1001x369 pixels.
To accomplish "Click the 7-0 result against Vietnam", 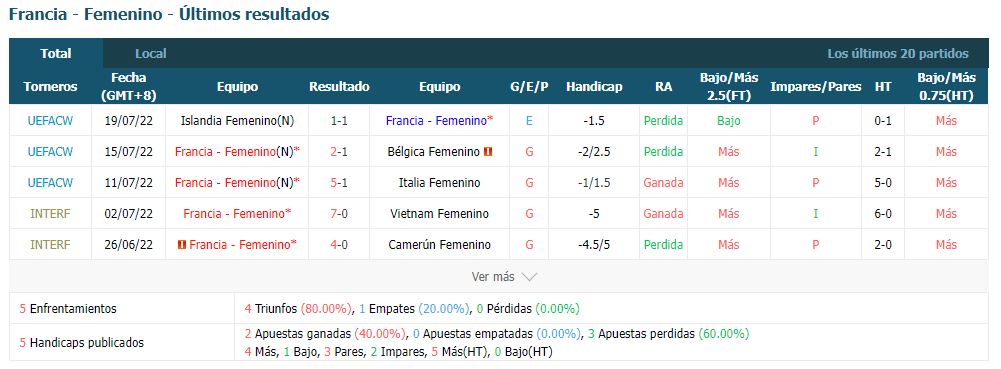I will 339,214.
